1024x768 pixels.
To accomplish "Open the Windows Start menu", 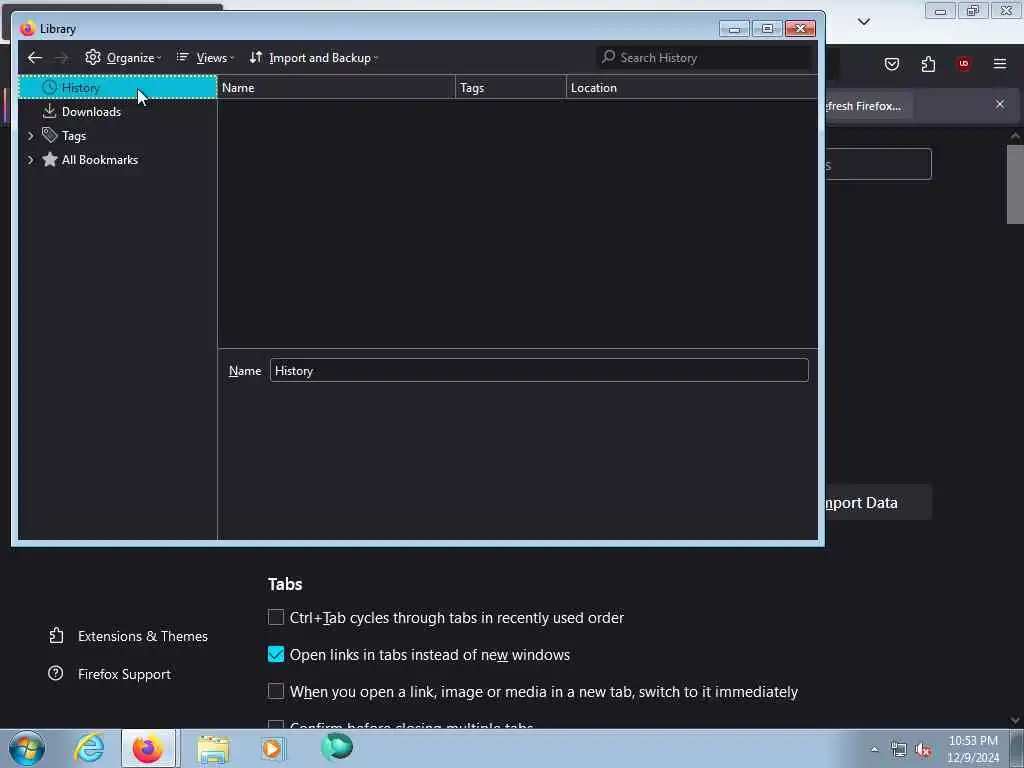I will 27,748.
